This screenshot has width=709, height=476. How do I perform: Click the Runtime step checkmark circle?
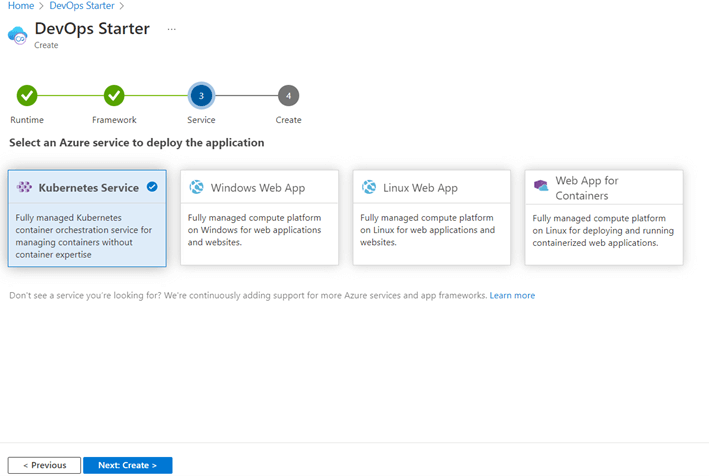[x=27, y=95]
